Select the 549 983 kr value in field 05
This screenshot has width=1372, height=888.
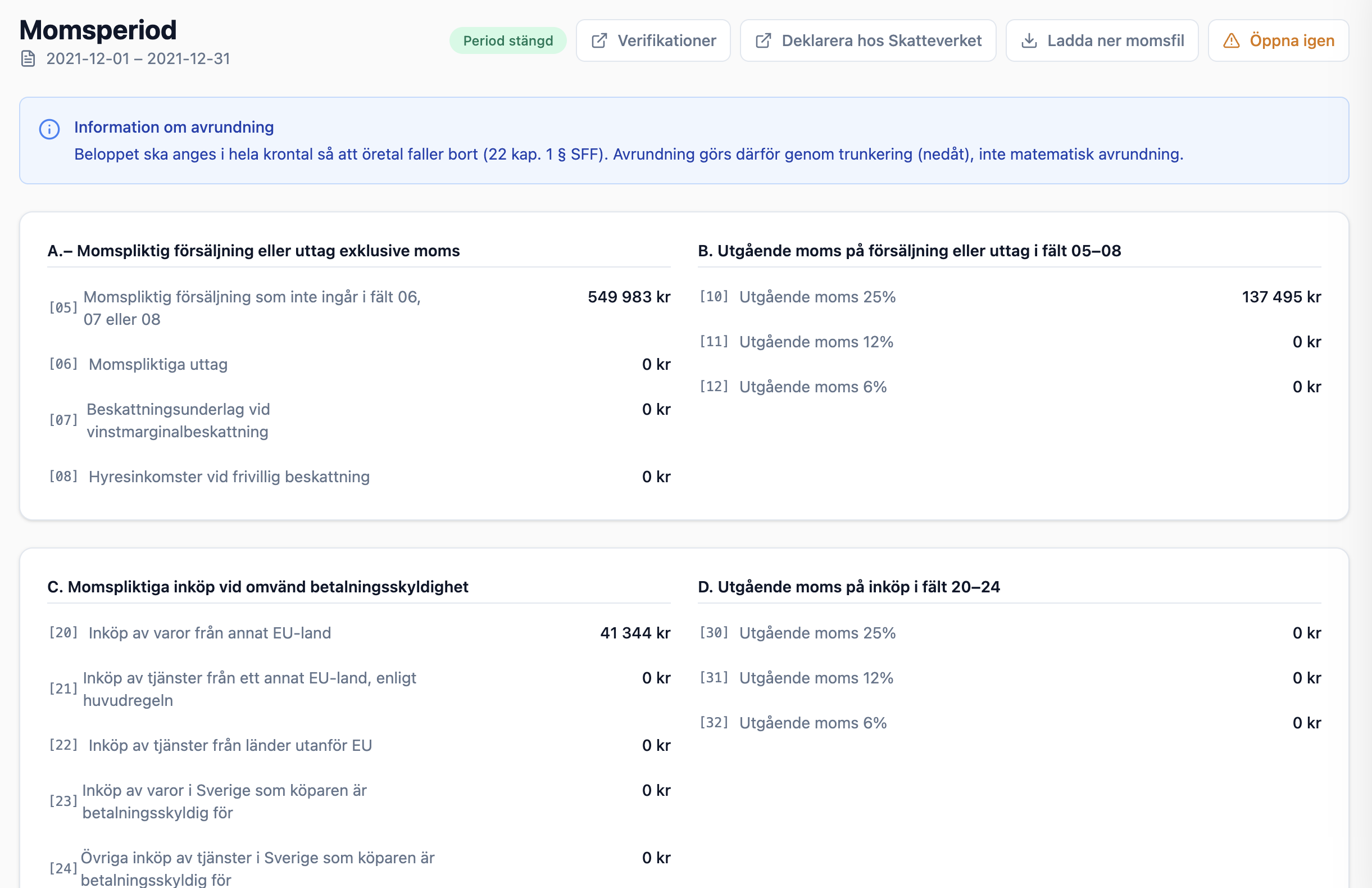(628, 297)
